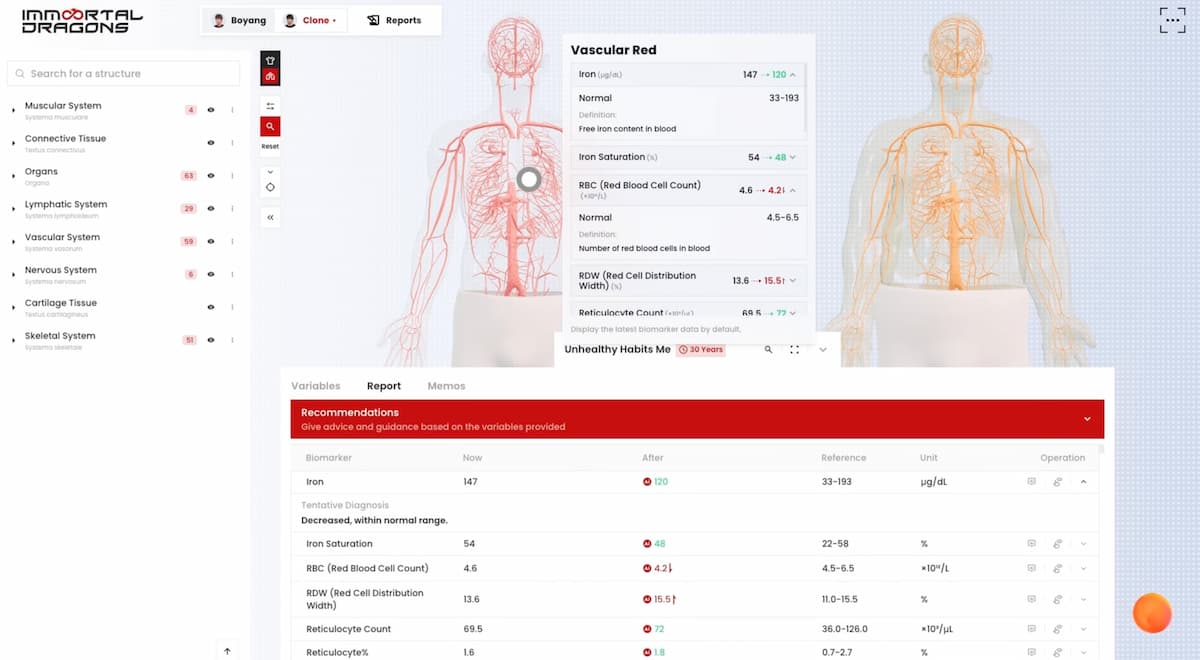Toggle eye icon for Skeletal System
1200x660 pixels.
coord(211,340)
